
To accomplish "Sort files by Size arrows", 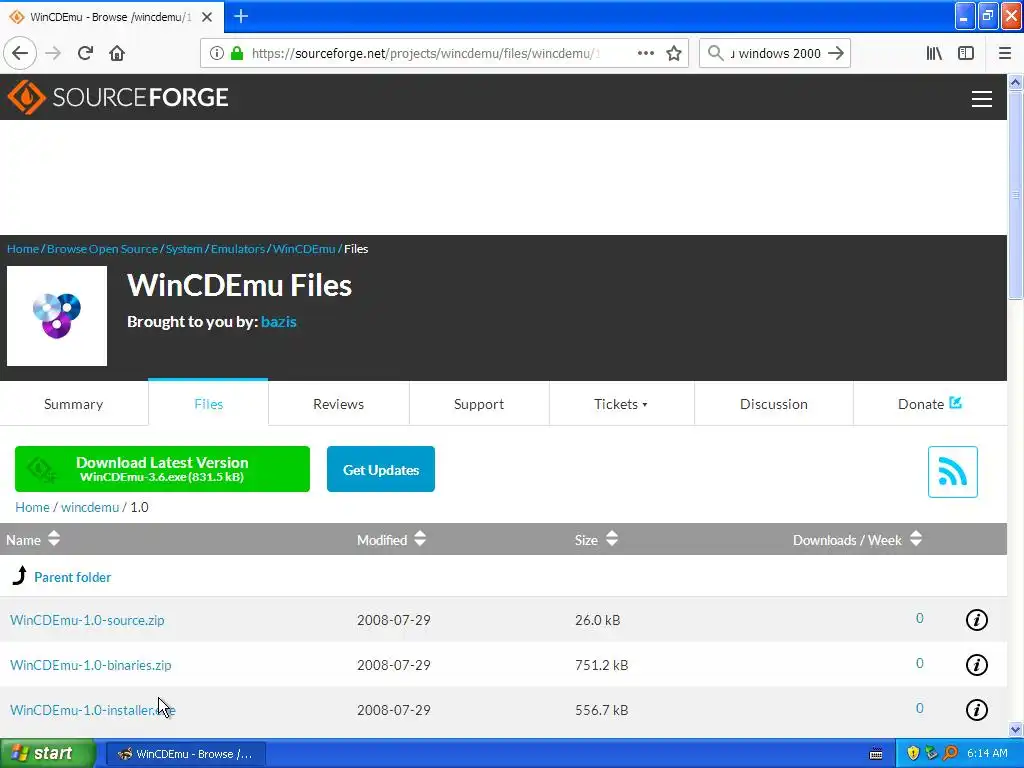I will click(611, 539).
